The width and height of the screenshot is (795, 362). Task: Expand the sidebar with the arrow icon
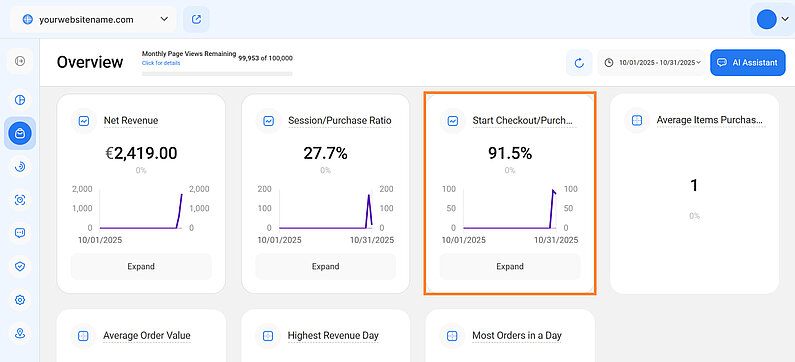pyautogui.click(x=20, y=61)
